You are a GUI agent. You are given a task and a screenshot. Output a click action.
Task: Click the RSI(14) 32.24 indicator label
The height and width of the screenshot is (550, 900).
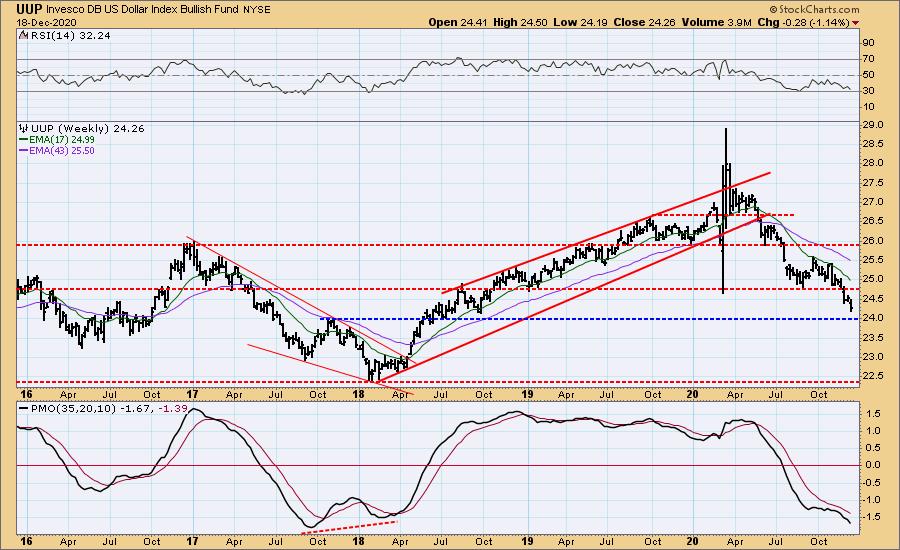click(69, 36)
